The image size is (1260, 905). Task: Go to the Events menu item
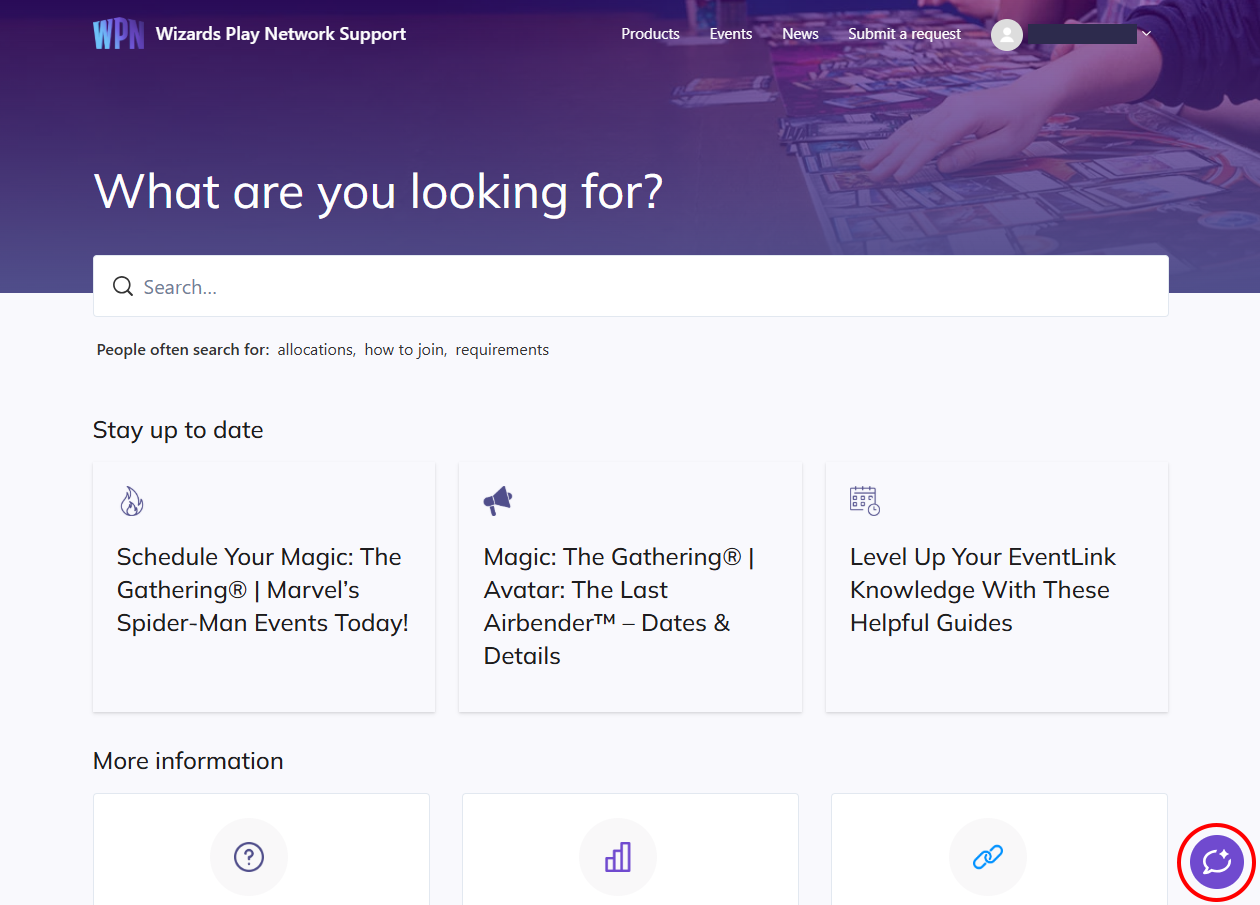pyautogui.click(x=731, y=34)
